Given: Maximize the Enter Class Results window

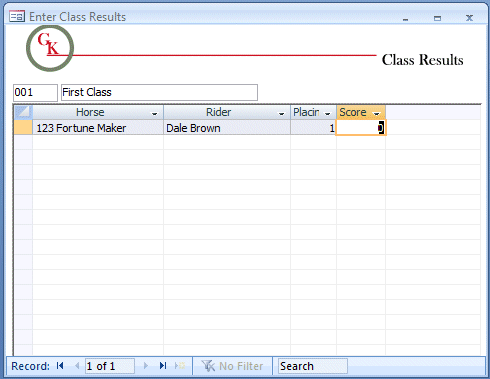Looking at the screenshot, I should click(x=437, y=18).
